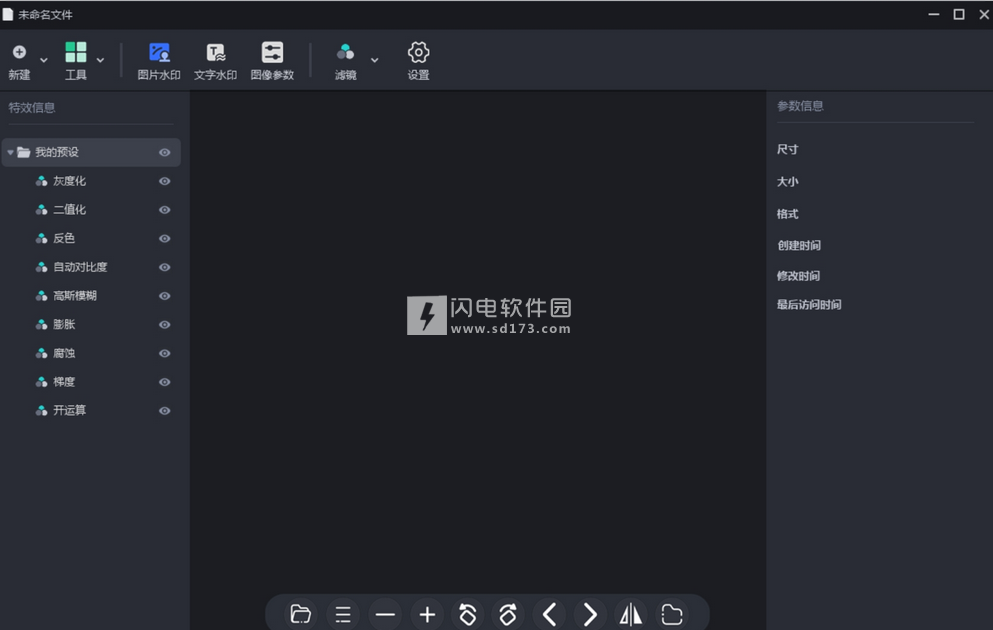
Task: Click the open folder icon in bottom bar
Action: point(300,614)
